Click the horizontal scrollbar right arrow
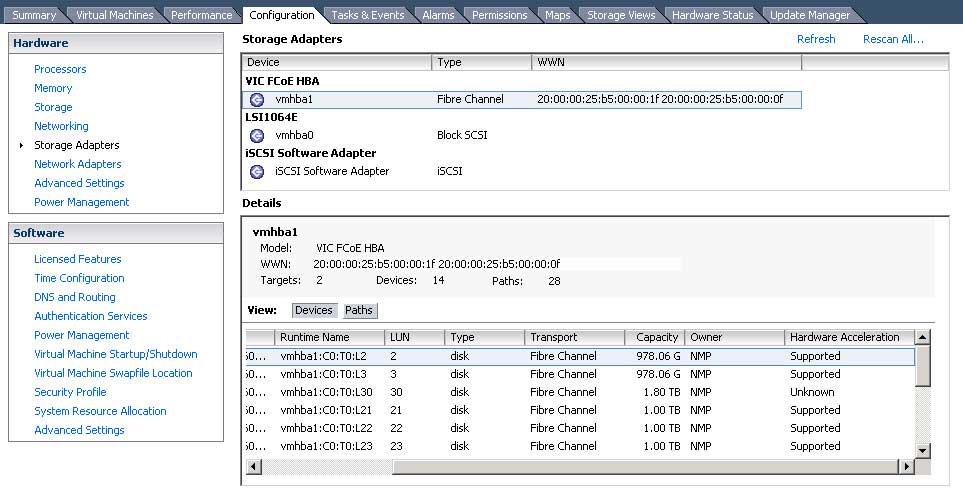The width and height of the screenshot is (963, 490). (x=907, y=467)
